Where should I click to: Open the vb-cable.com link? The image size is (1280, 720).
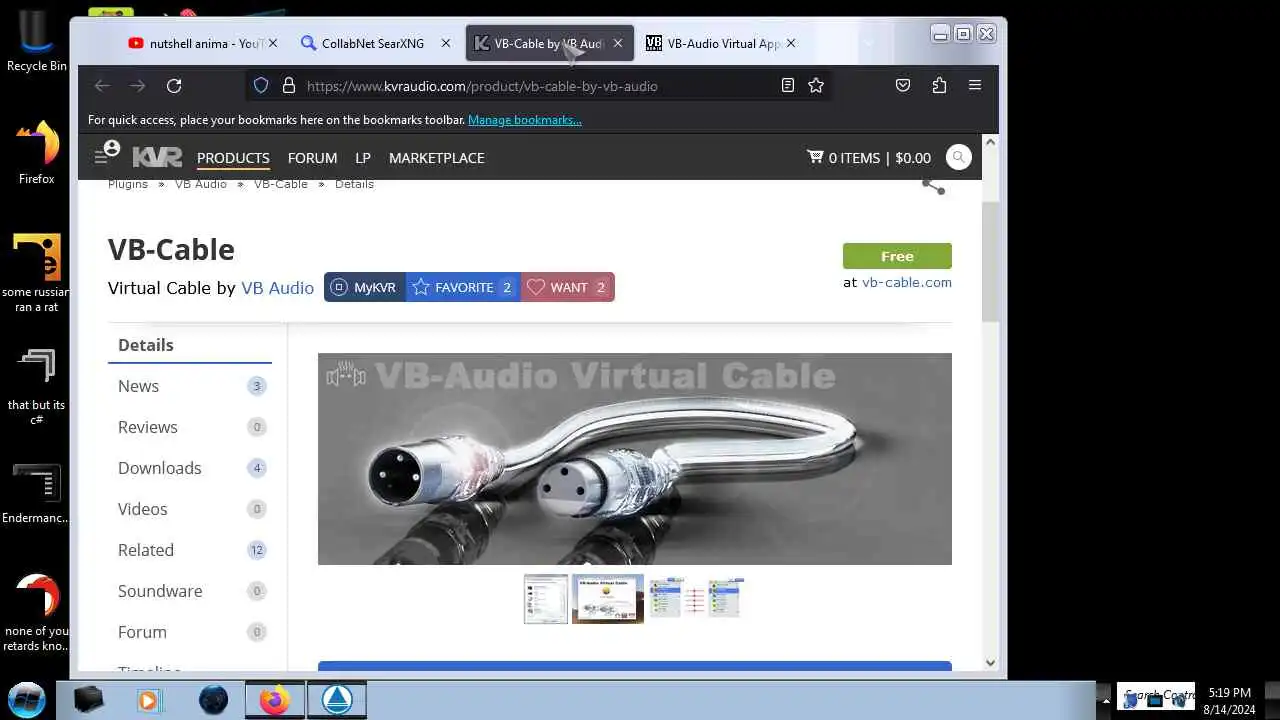907,282
